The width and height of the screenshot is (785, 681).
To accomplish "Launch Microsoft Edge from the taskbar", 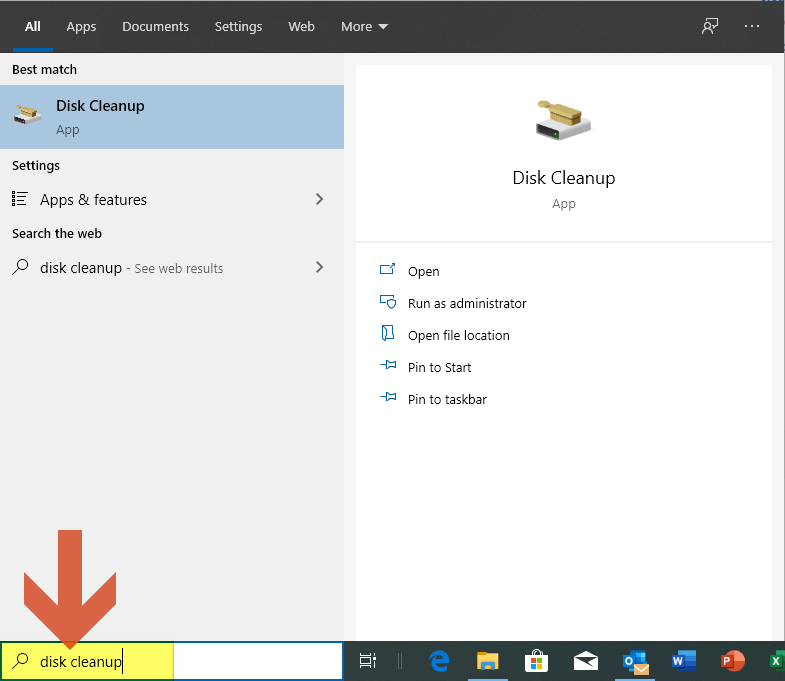I will point(440,661).
